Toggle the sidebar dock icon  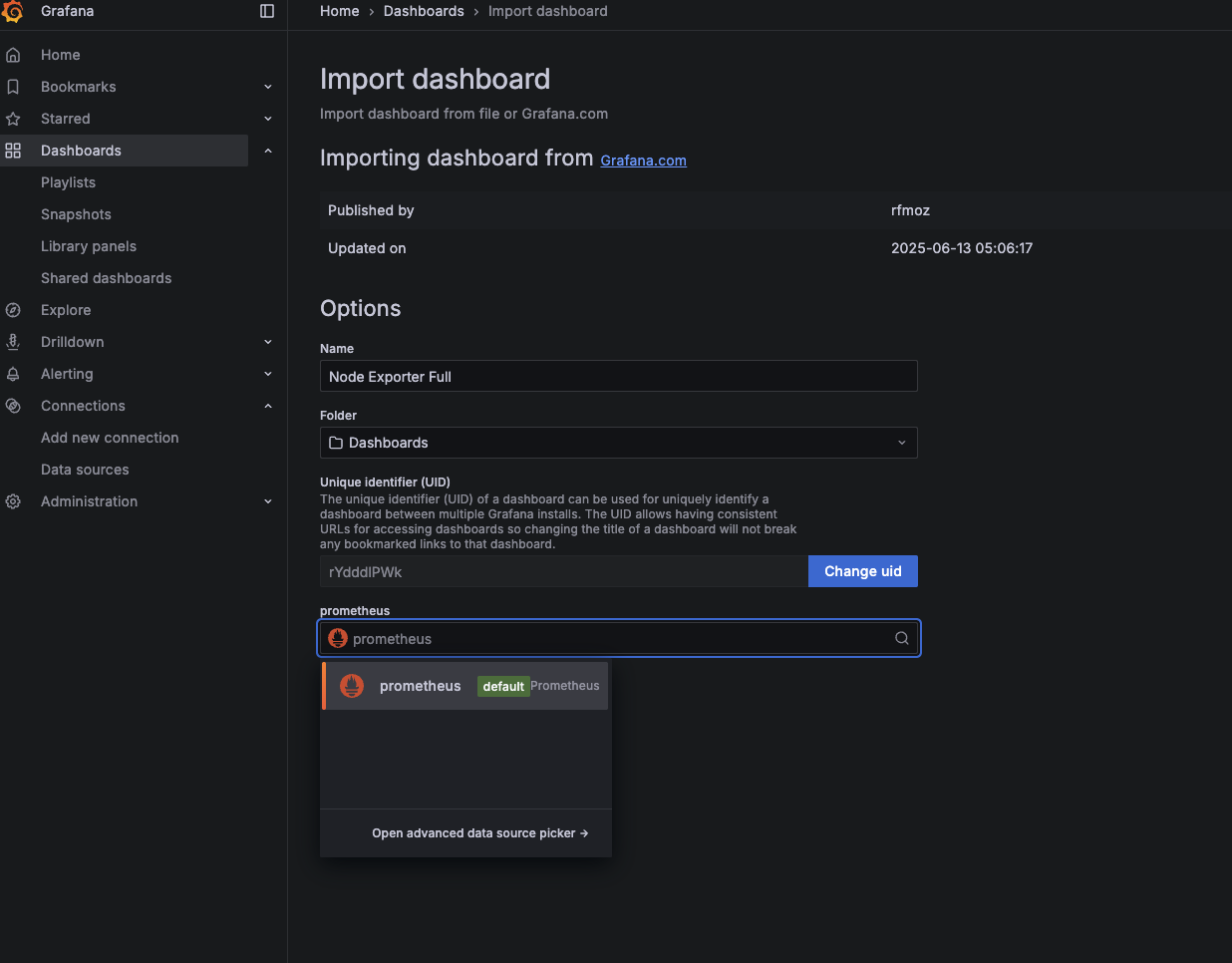coord(267,11)
